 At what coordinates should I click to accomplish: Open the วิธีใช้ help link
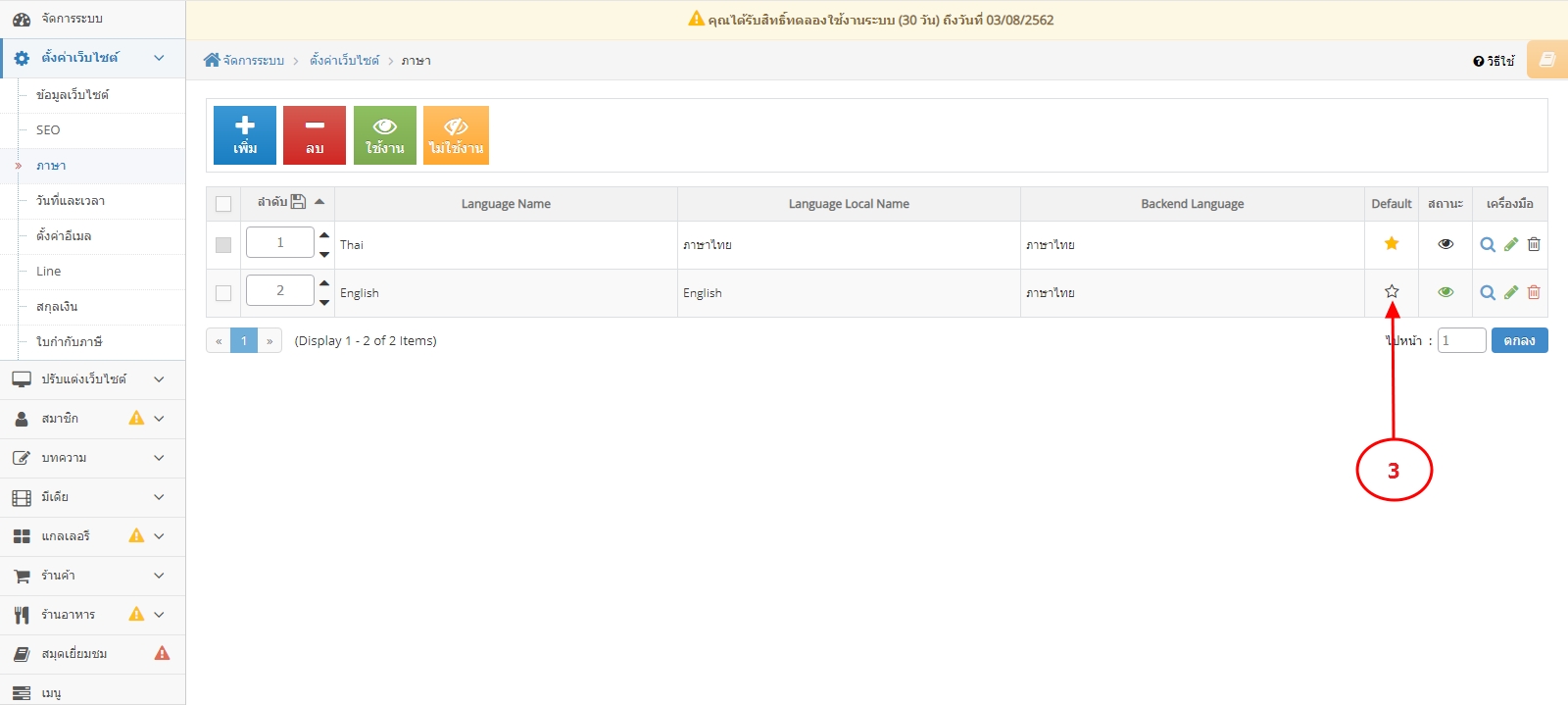1494,61
